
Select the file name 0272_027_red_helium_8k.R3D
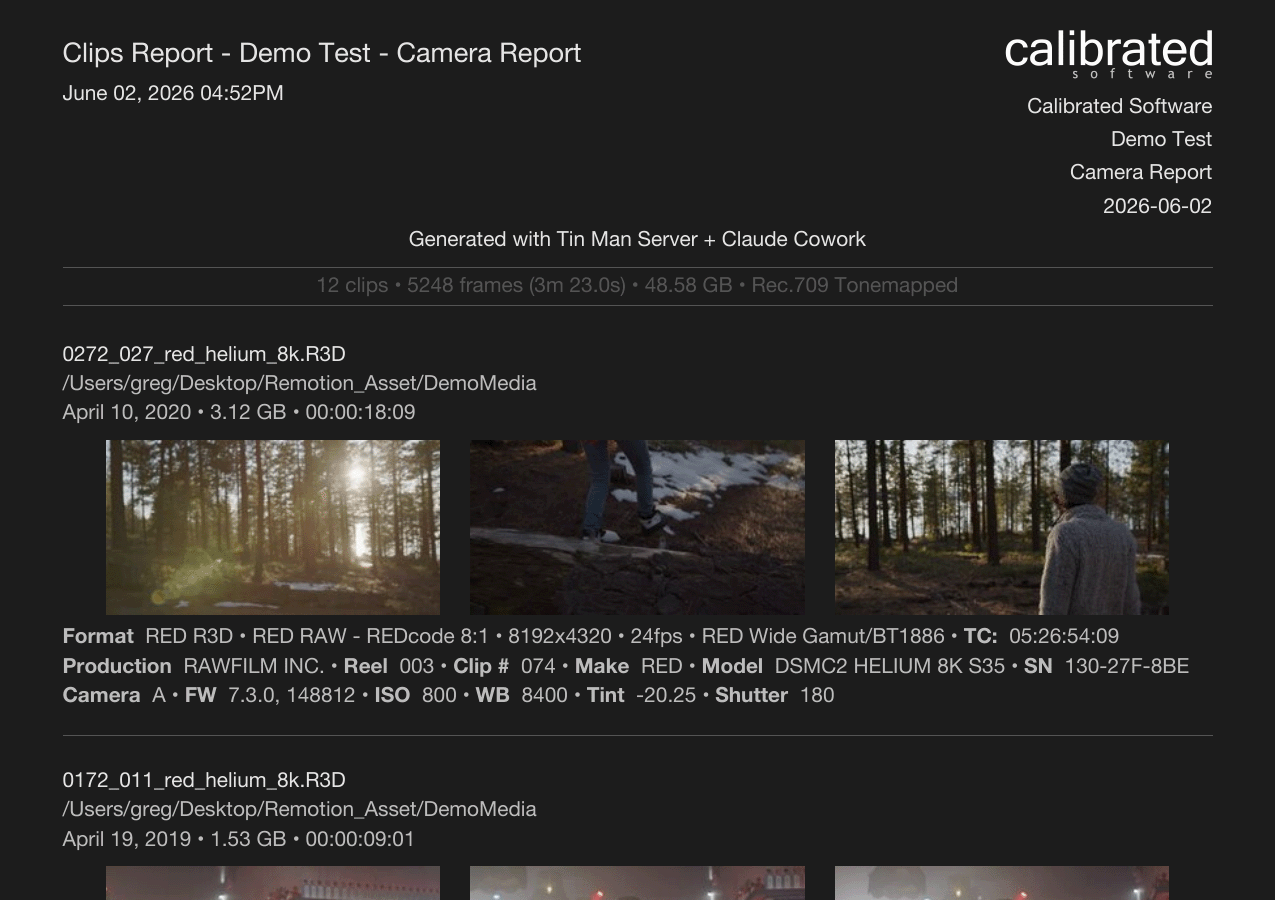pos(204,354)
